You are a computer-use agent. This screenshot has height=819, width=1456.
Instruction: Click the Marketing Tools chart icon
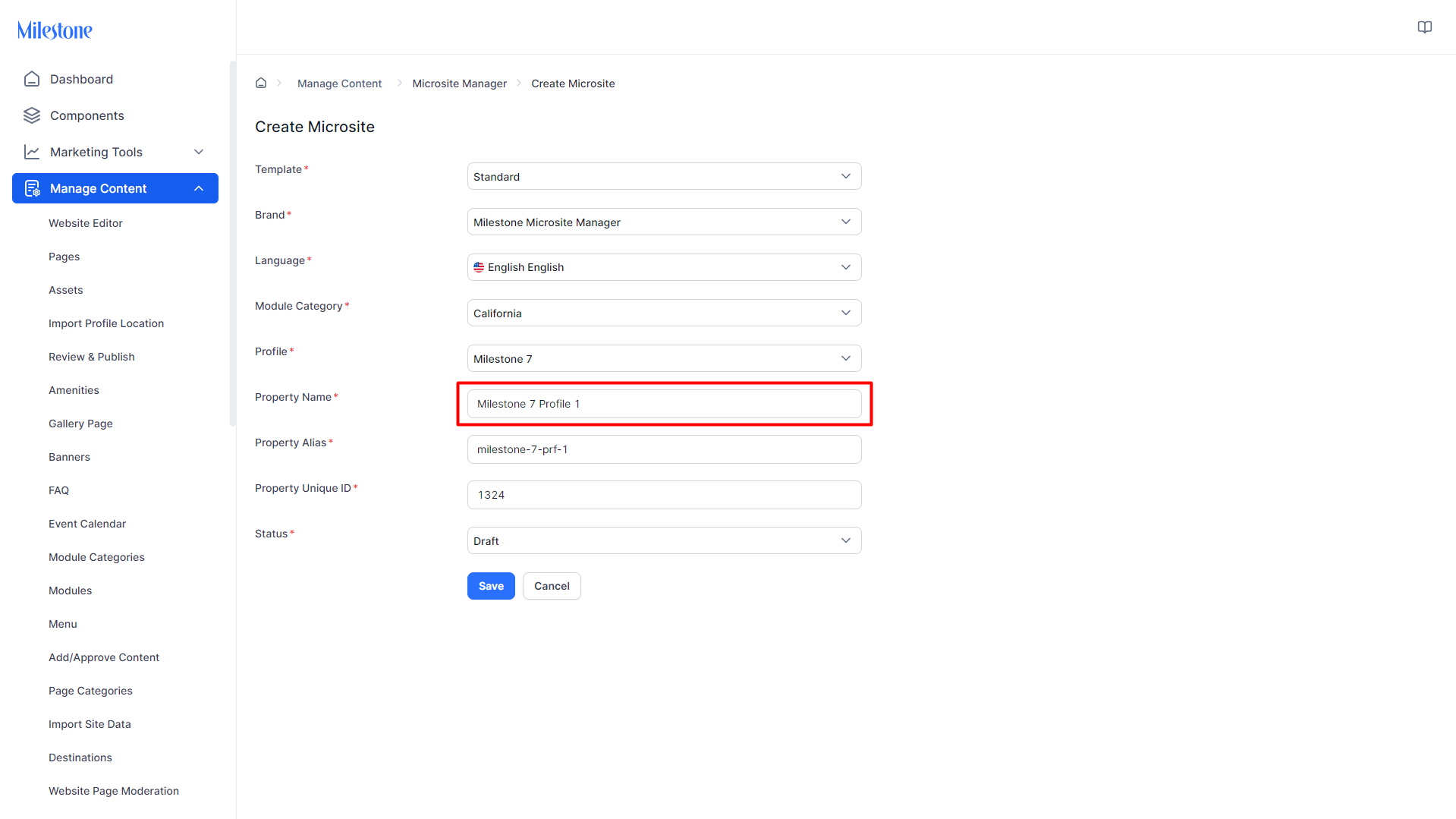32,152
